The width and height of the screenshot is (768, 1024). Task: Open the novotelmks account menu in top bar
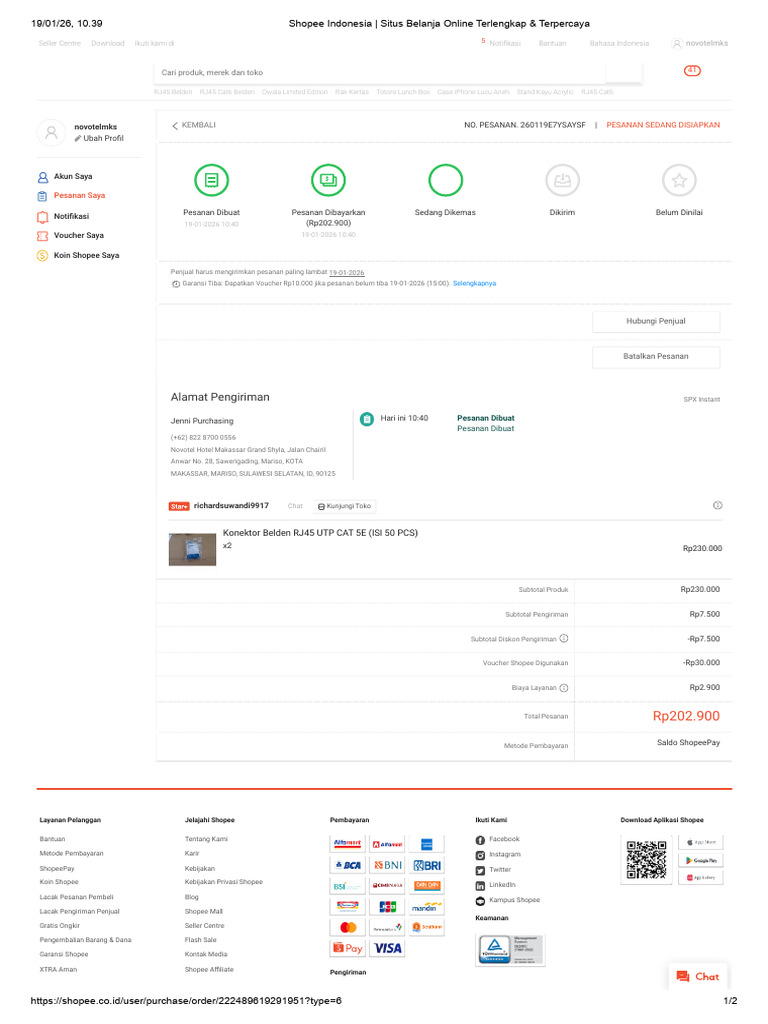tap(707, 43)
